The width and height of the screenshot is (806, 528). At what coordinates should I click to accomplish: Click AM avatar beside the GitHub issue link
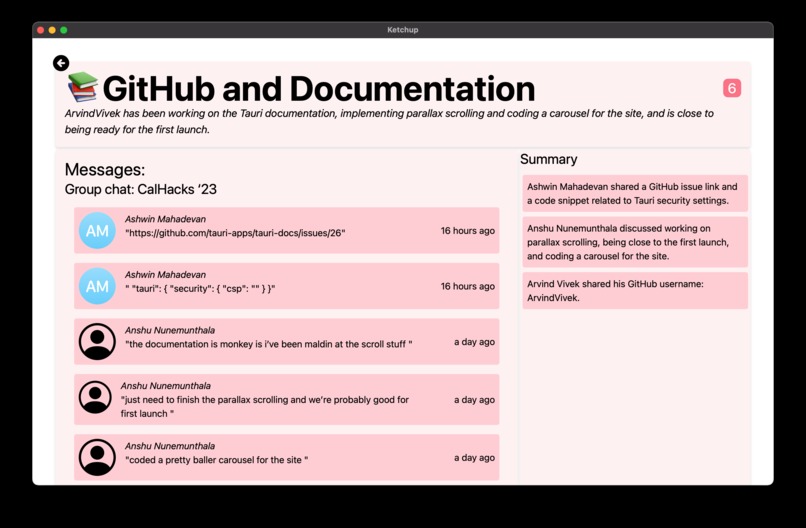click(x=97, y=230)
